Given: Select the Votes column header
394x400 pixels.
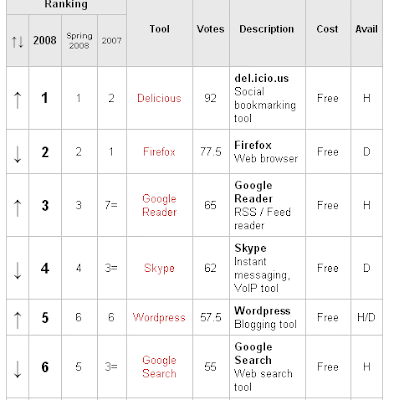Looking at the screenshot, I should (210, 29).
